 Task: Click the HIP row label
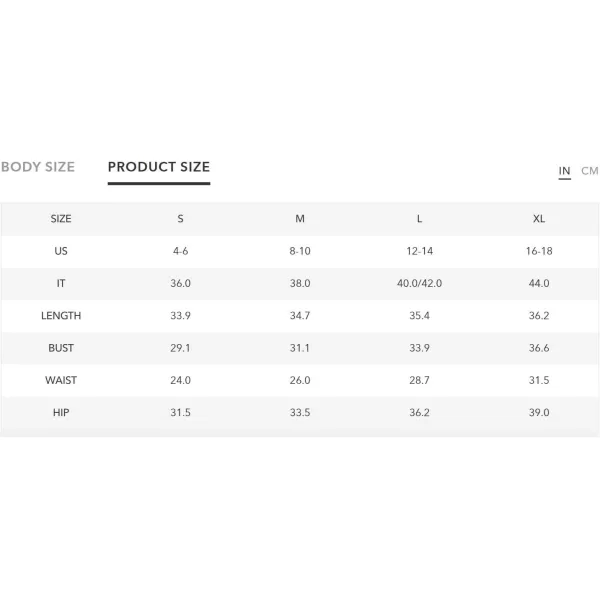point(61,412)
